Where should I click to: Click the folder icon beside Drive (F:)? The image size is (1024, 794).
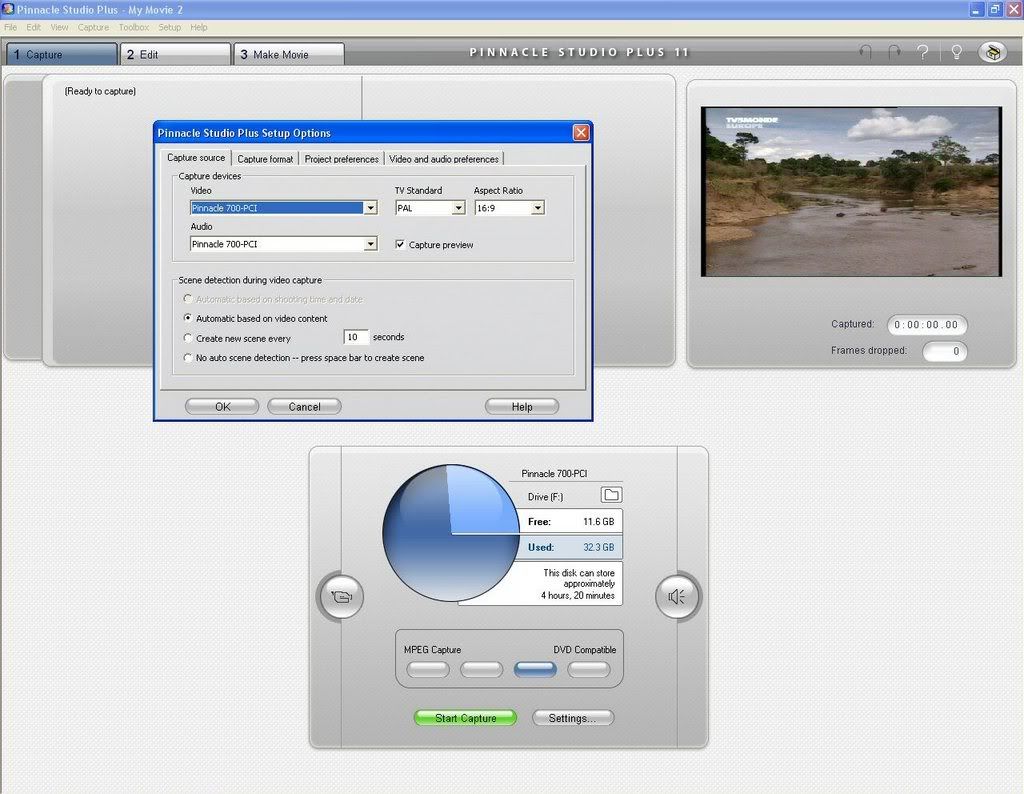[x=611, y=495]
